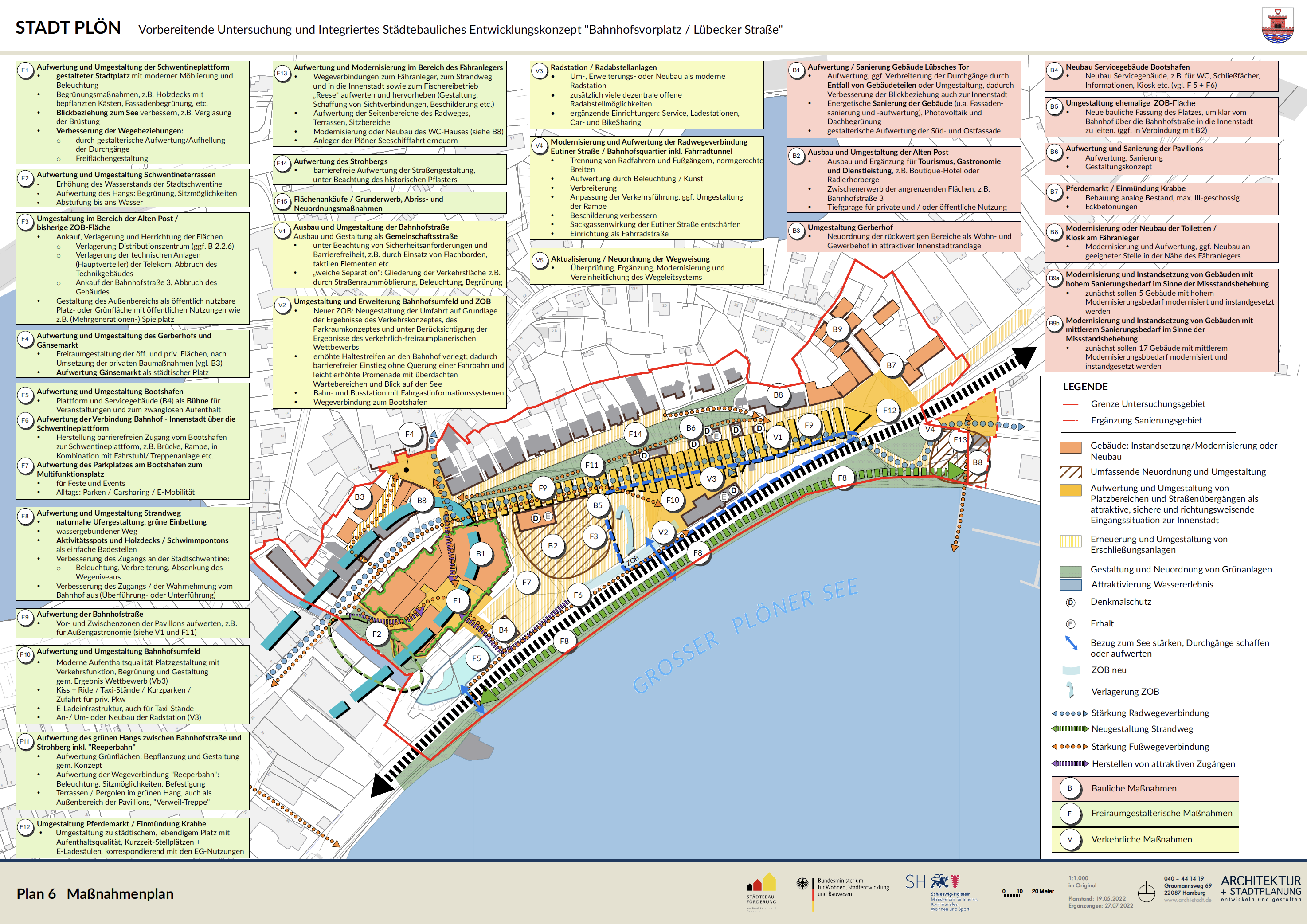Click the B9 marker on the map

coord(837,329)
